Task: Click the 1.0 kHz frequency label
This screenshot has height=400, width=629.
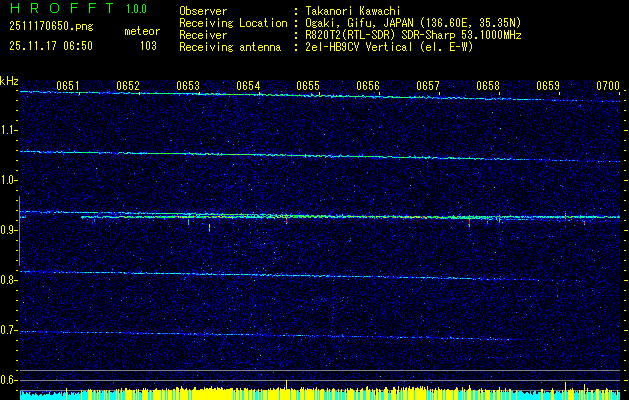Action: click(8, 180)
